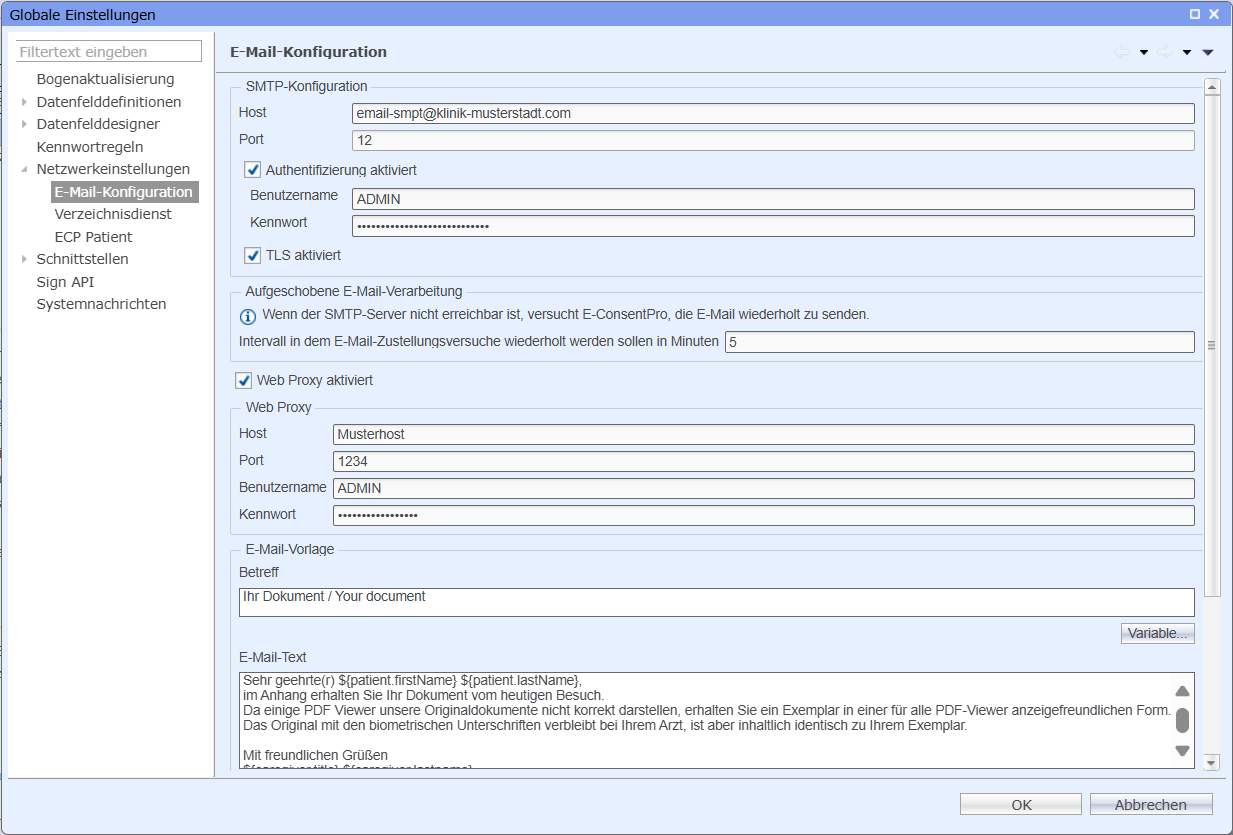
Task: Click the SMTP Host input field
Action: click(772, 113)
